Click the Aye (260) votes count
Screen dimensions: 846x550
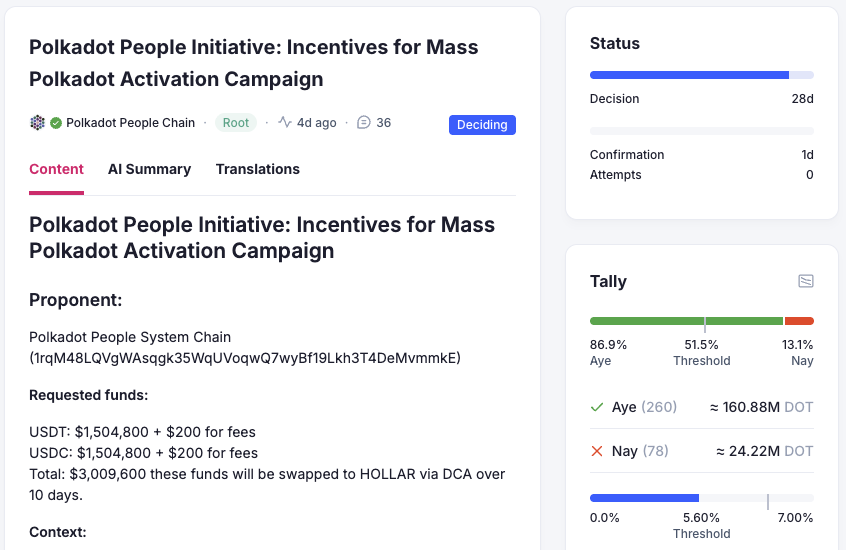658,407
